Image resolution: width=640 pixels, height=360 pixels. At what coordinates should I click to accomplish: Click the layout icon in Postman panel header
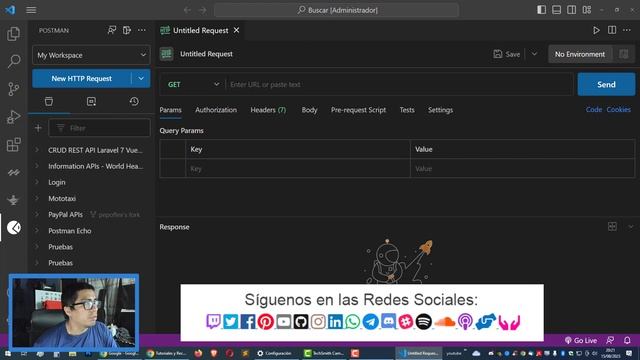[x=127, y=30]
